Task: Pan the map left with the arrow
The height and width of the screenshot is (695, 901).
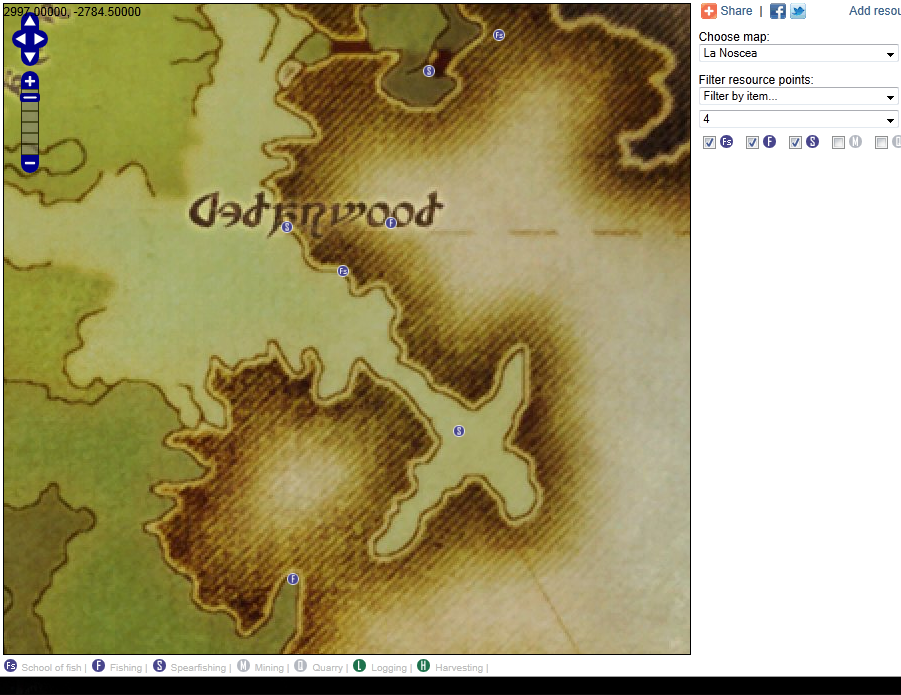Action: [x=19, y=40]
